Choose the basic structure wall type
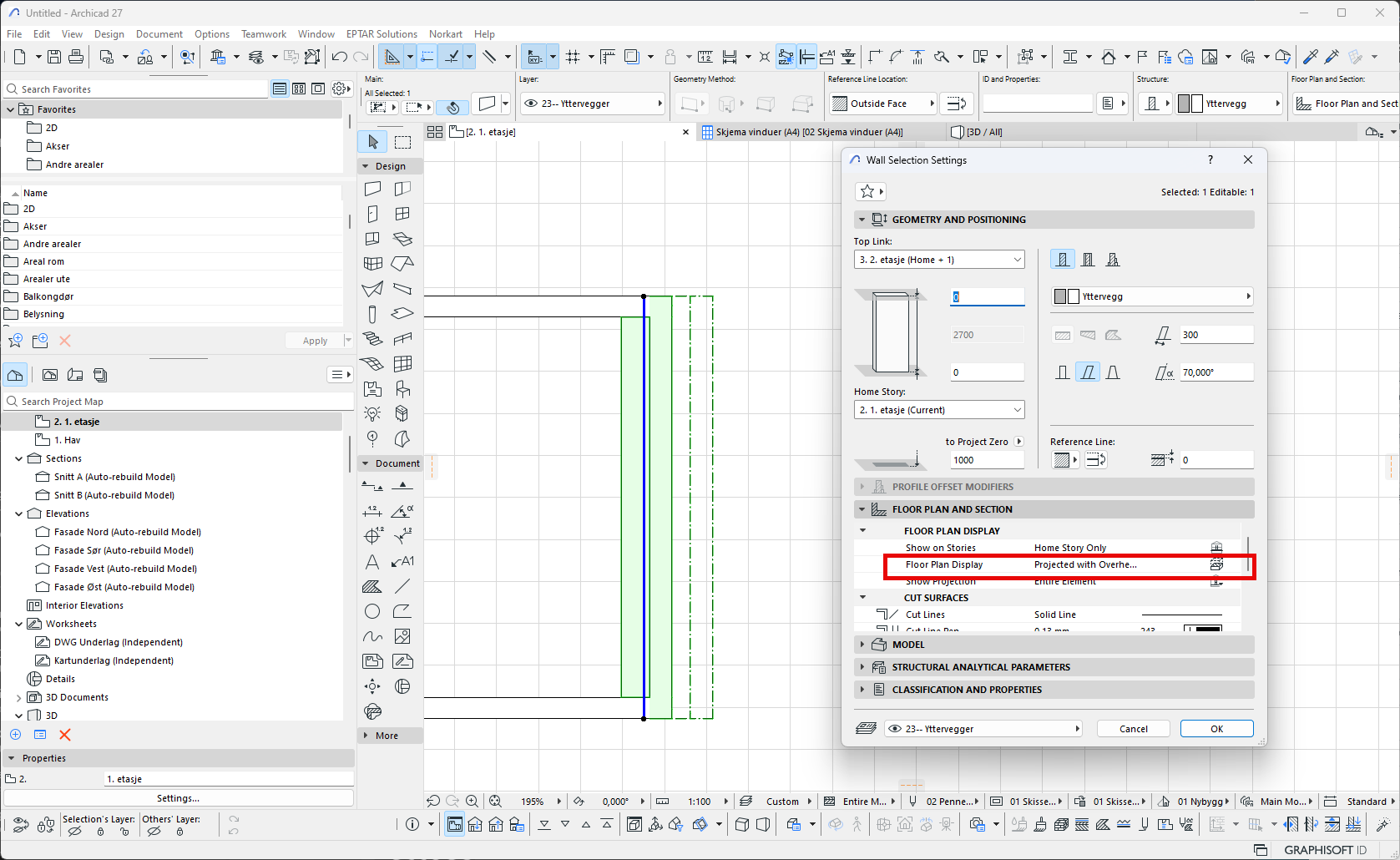Screen dimensions: 1400x860 point(1062,260)
